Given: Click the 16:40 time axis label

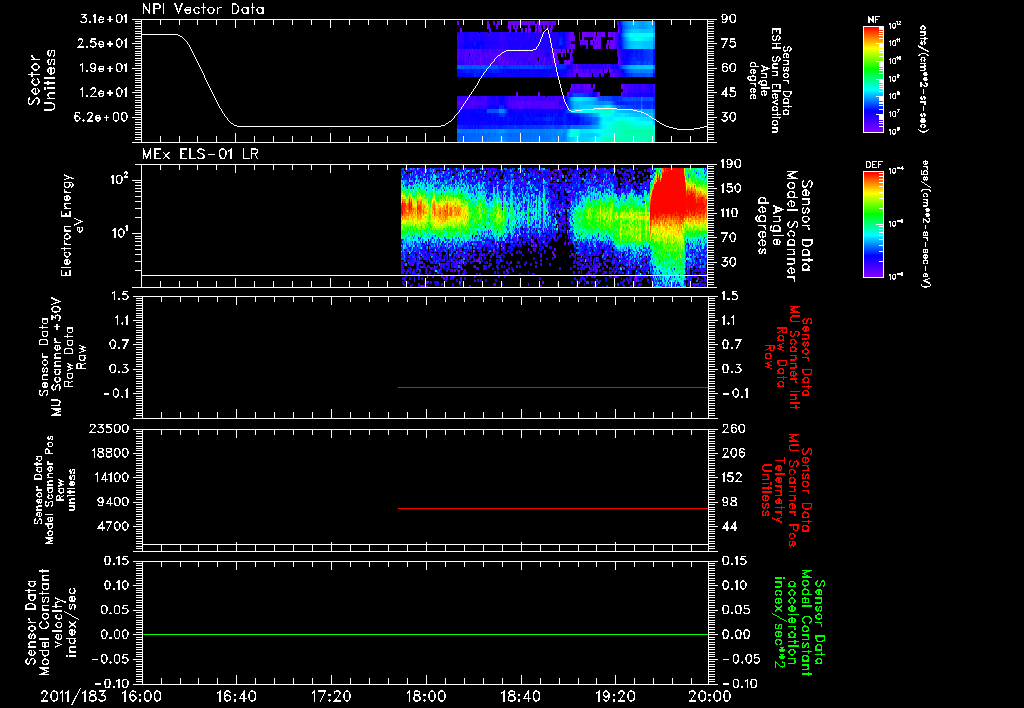Looking at the screenshot, I should (236, 696).
